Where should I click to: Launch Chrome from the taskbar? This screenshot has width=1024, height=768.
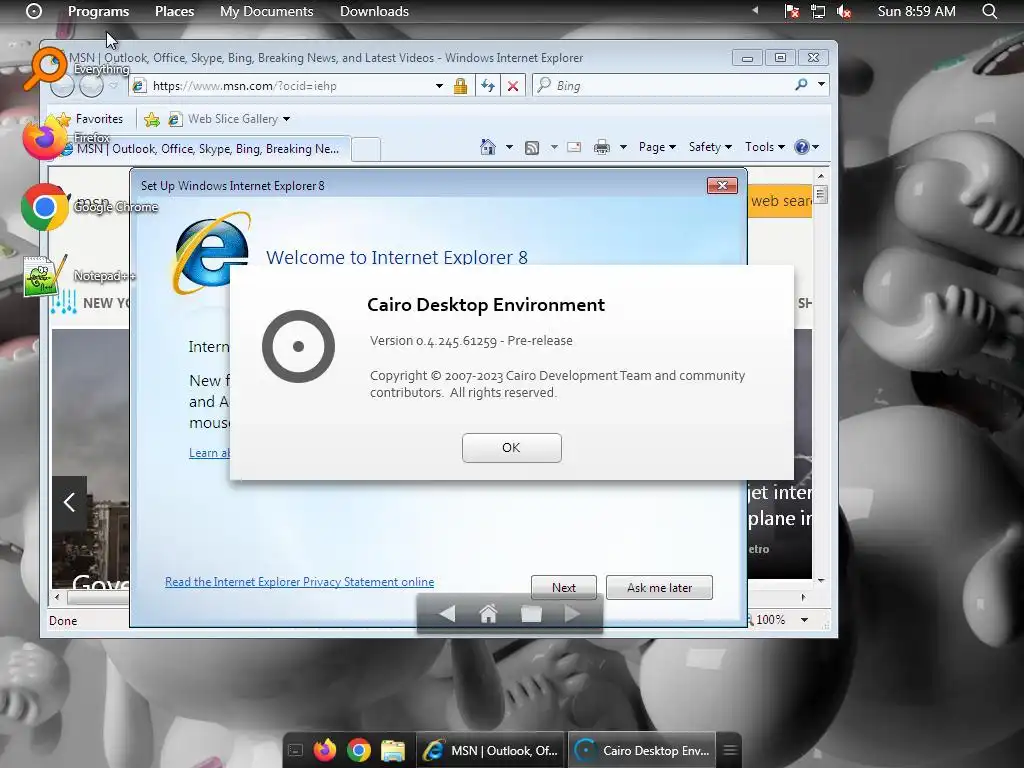pos(359,750)
